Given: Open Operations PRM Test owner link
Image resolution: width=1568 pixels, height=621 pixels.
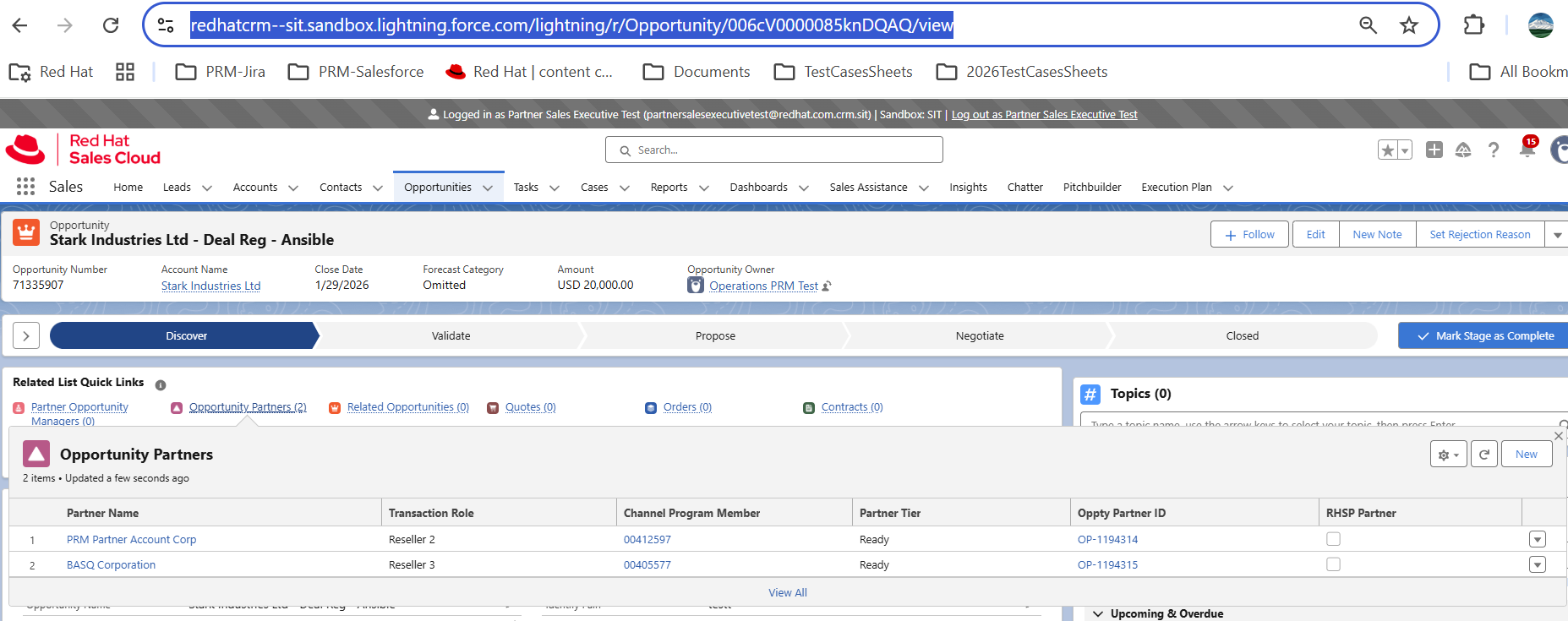Looking at the screenshot, I should 764,286.
